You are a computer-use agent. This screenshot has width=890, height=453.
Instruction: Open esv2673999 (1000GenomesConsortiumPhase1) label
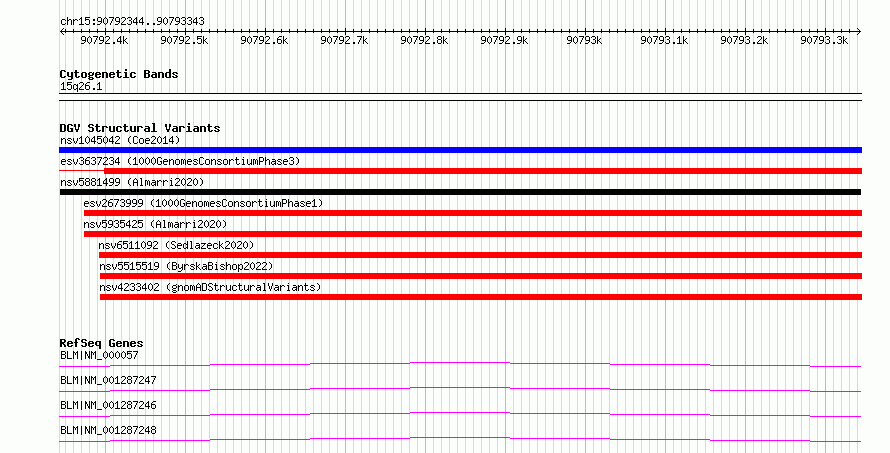(x=203, y=203)
